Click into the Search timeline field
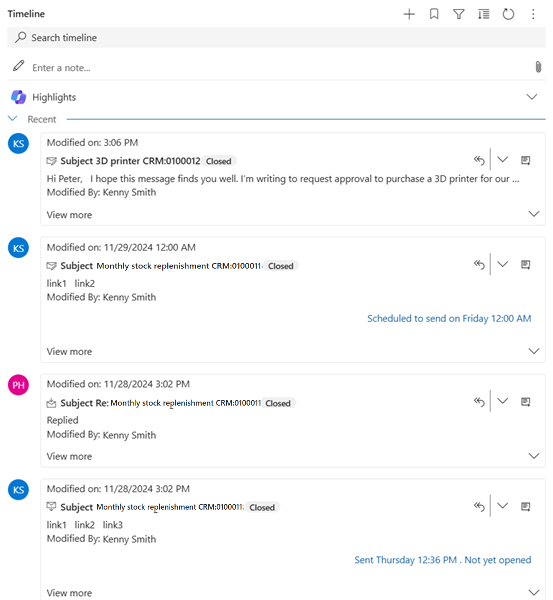The height and width of the screenshot is (600, 553). coord(276,38)
